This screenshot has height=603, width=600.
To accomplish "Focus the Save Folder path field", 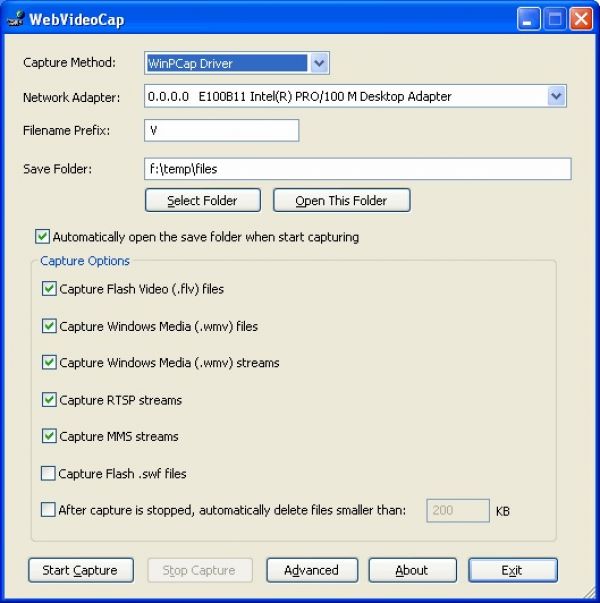I will tap(358, 169).
